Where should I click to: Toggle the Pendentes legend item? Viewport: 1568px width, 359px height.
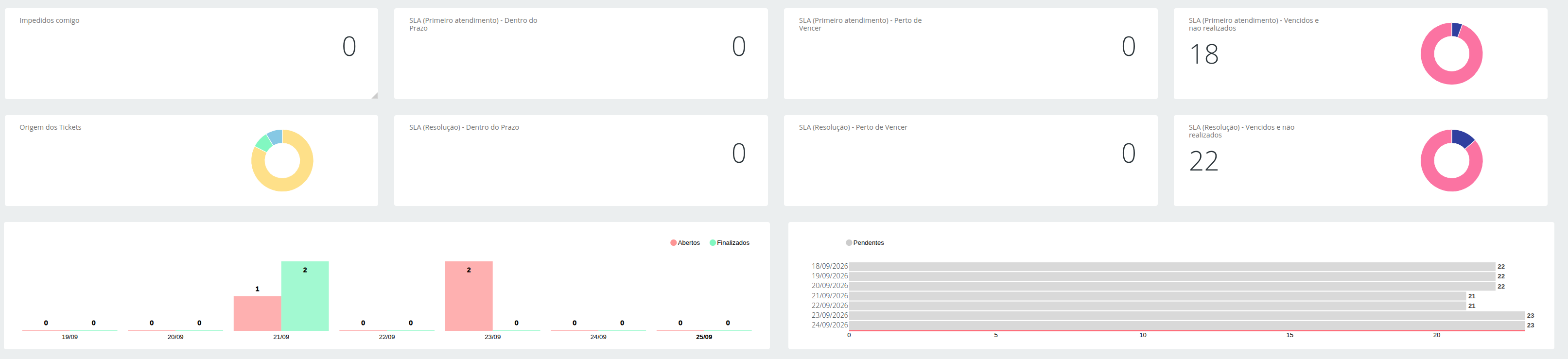864,243
